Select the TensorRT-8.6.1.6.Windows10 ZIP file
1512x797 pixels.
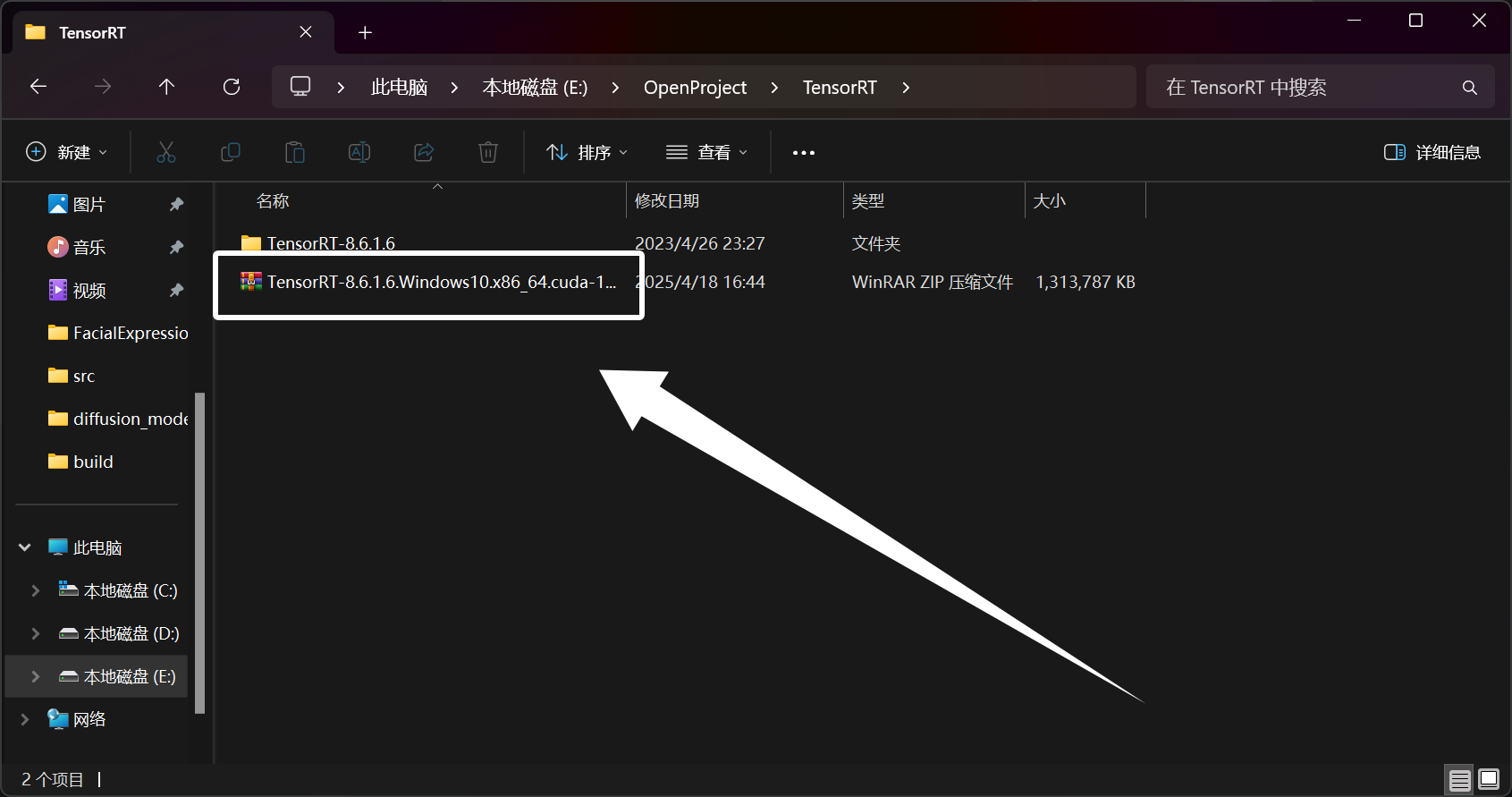429,283
